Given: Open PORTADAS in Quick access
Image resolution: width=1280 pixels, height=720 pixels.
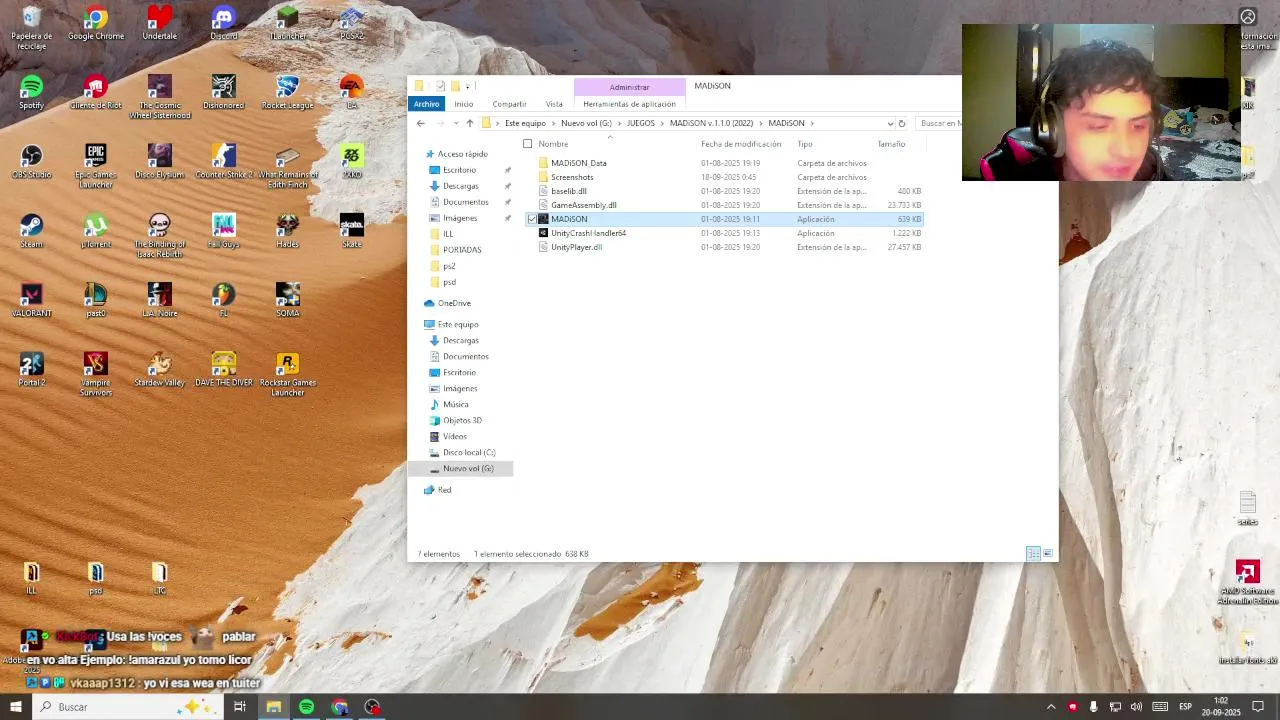Looking at the screenshot, I should 462,250.
